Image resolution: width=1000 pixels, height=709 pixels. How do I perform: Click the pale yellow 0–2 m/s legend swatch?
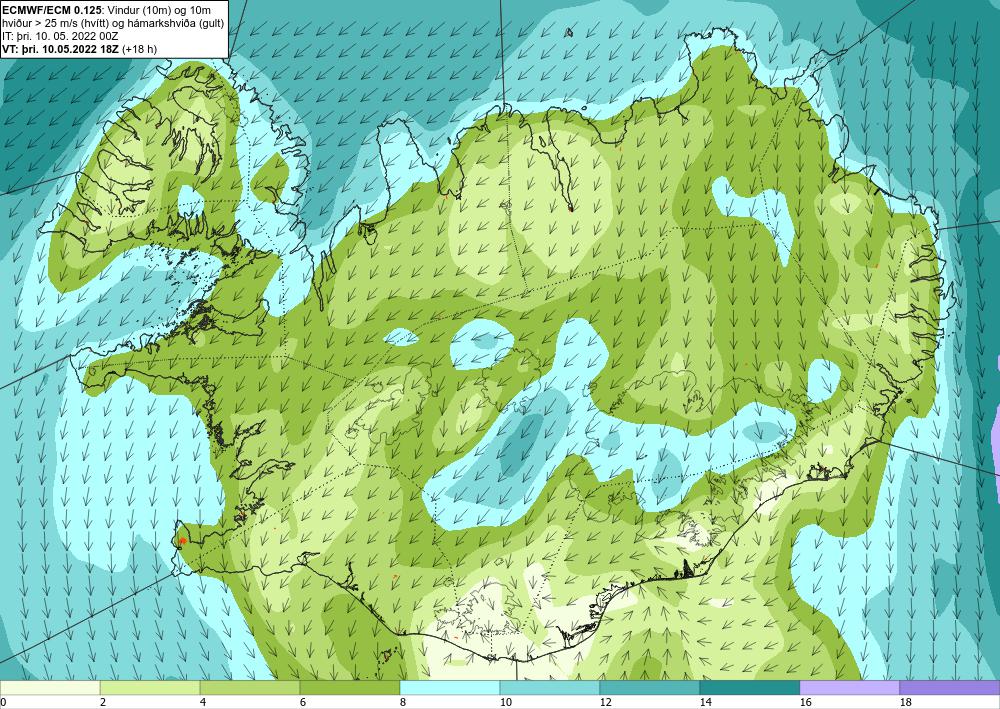pos(50,688)
